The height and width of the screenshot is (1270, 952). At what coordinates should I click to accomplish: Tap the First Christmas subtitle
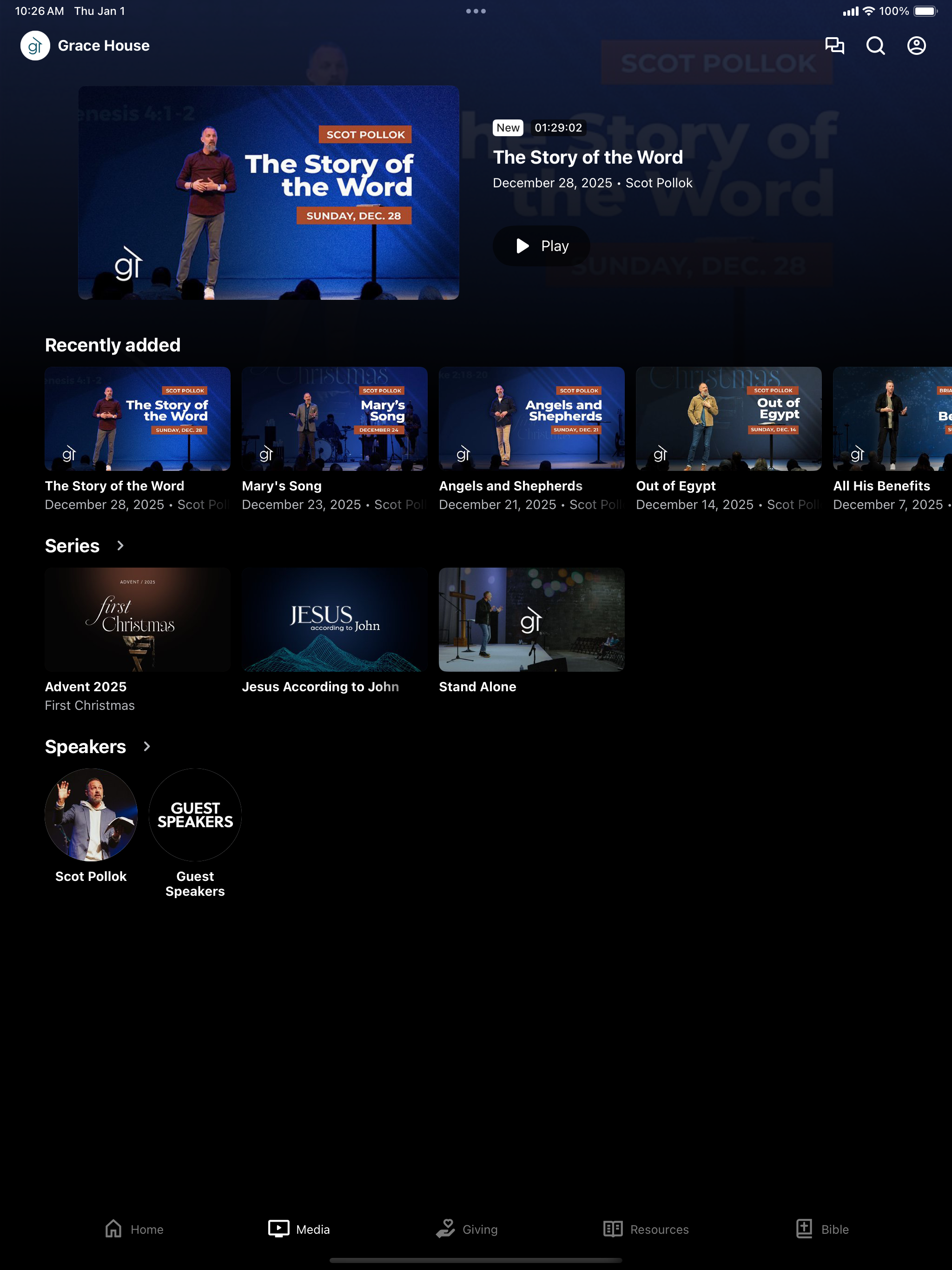90,705
